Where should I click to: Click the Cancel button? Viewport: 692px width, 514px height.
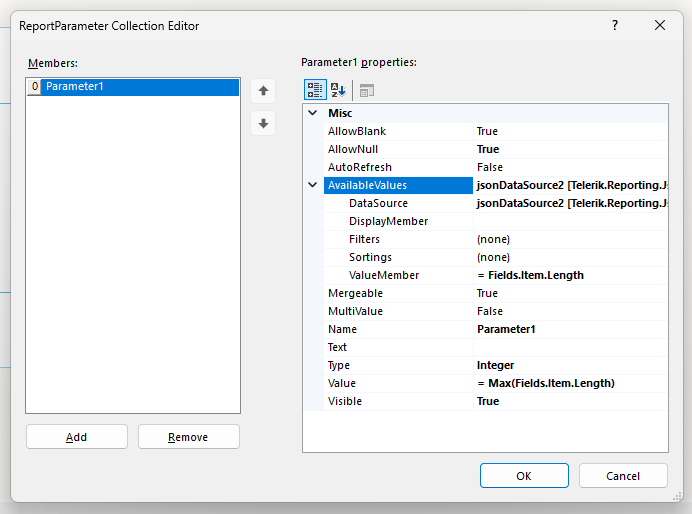click(x=623, y=476)
